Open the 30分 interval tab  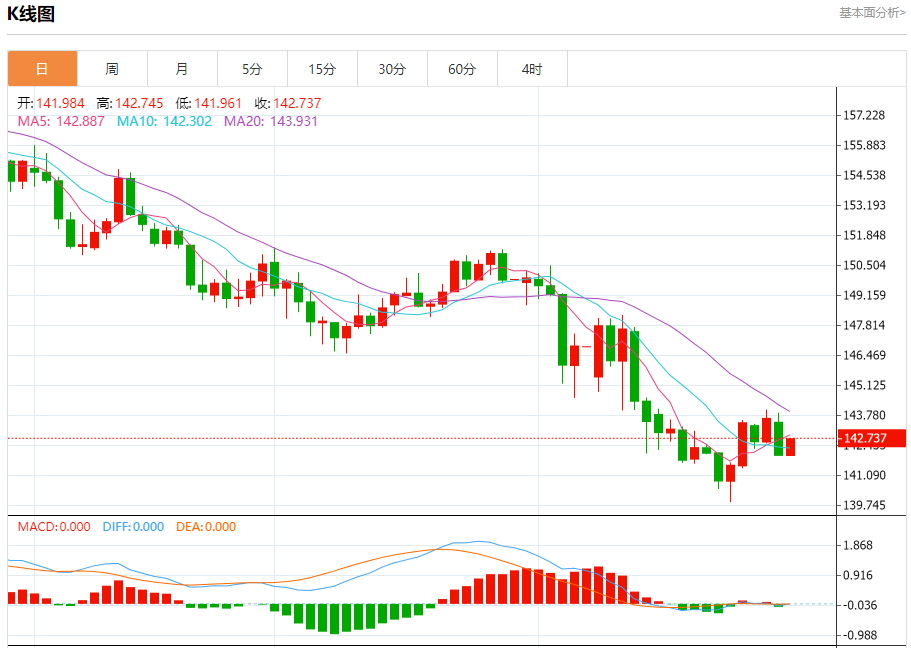tap(392, 69)
